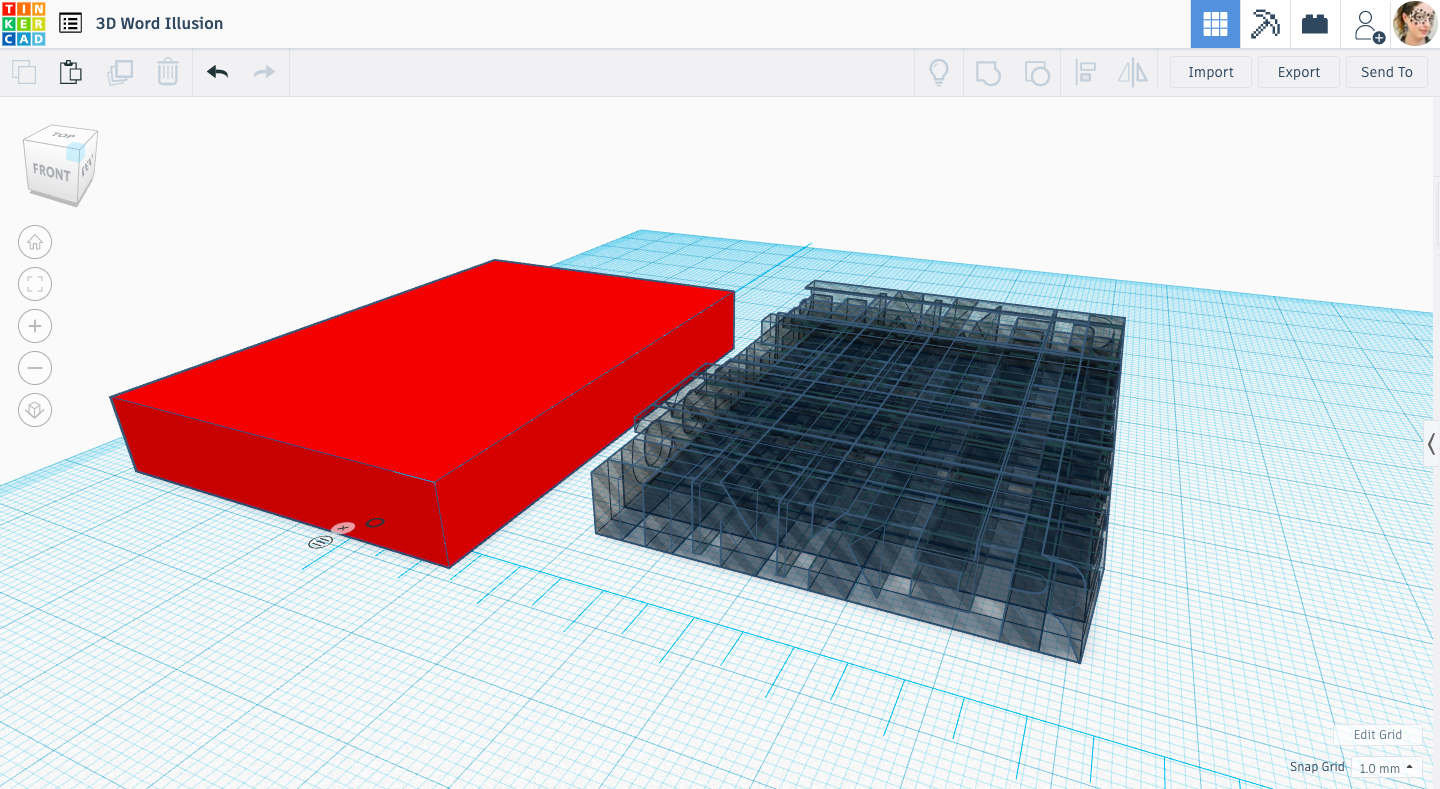Screen dimensions: 1440x789
Task: Expand the collapsed shapes panel arrow
Action: (x=1431, y=443)
